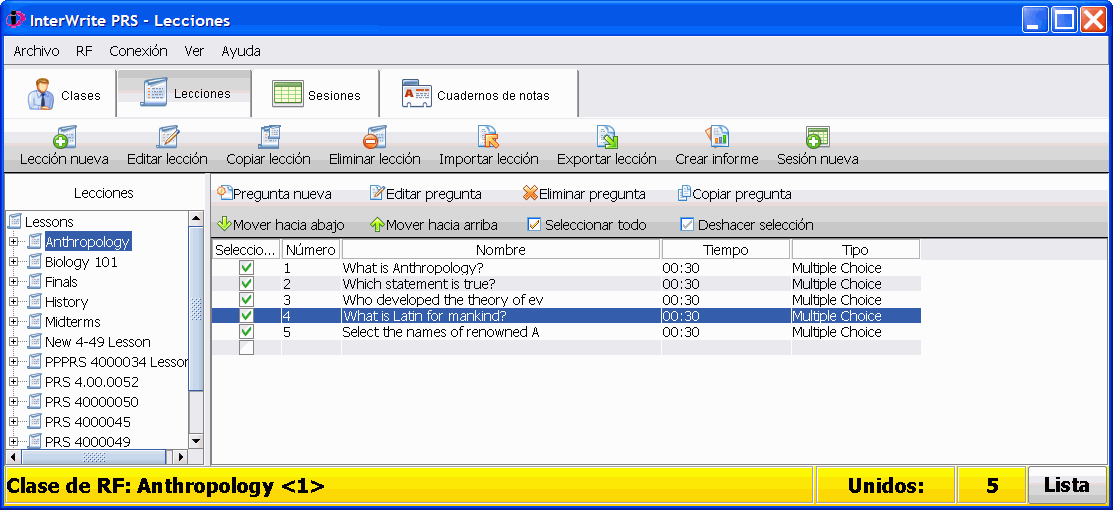
Task: Expand the New 4-49 Lesson node
Action: [13, 342]
